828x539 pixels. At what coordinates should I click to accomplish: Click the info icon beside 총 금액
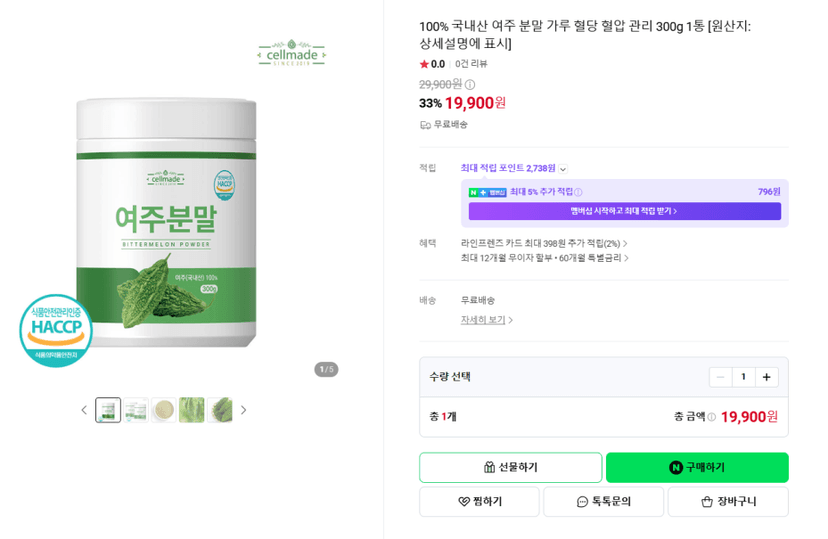coord(711,417)
